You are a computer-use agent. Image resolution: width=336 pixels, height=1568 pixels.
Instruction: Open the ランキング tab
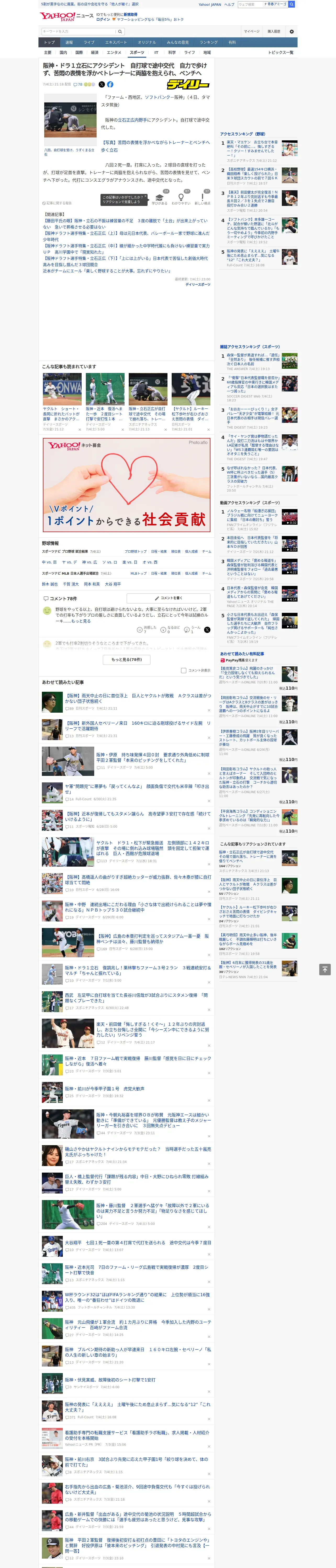pyautogui.click(x=209, y=43)
